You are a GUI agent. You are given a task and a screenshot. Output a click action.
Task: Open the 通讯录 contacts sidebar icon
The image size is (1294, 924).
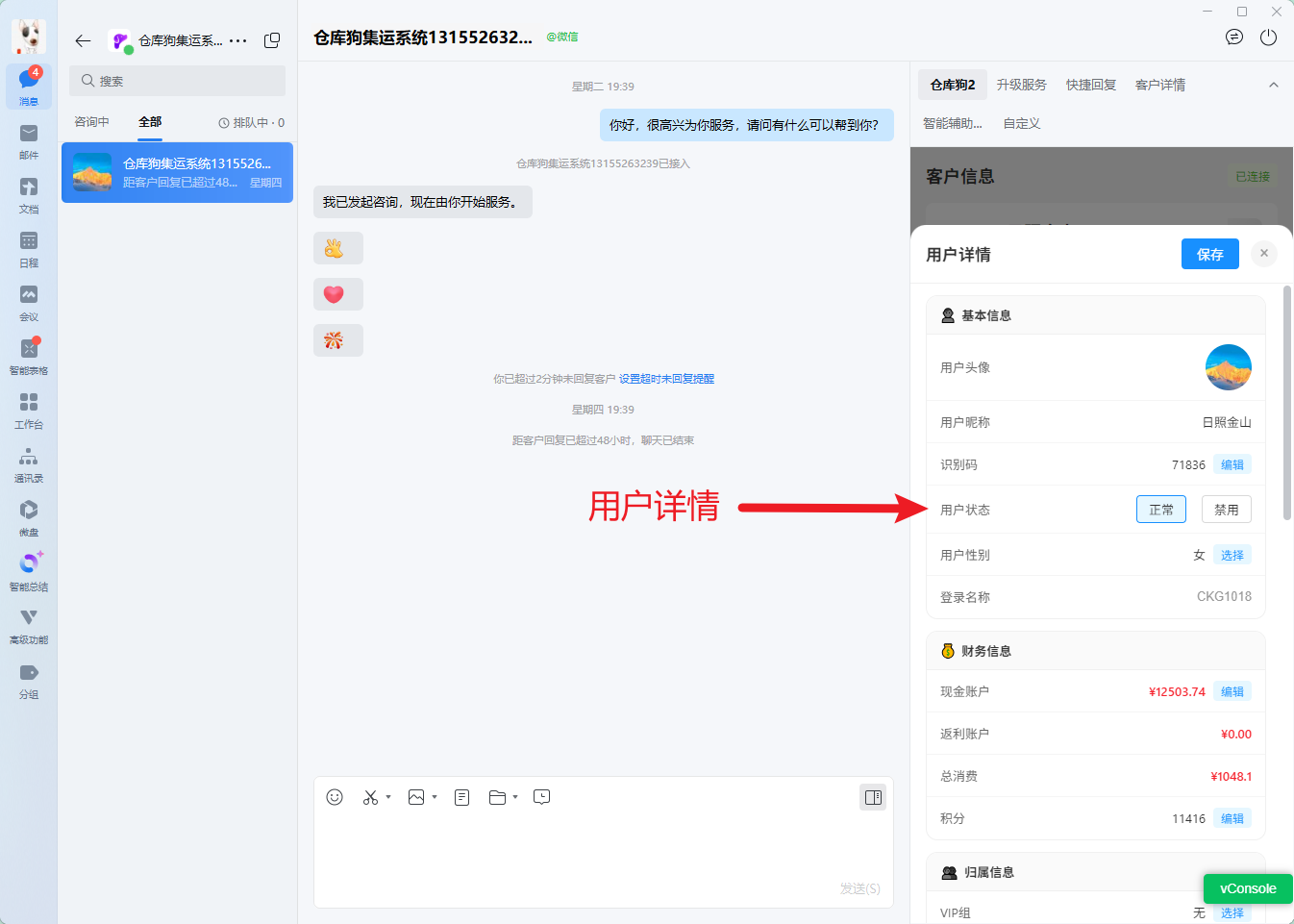click(29, 463)
